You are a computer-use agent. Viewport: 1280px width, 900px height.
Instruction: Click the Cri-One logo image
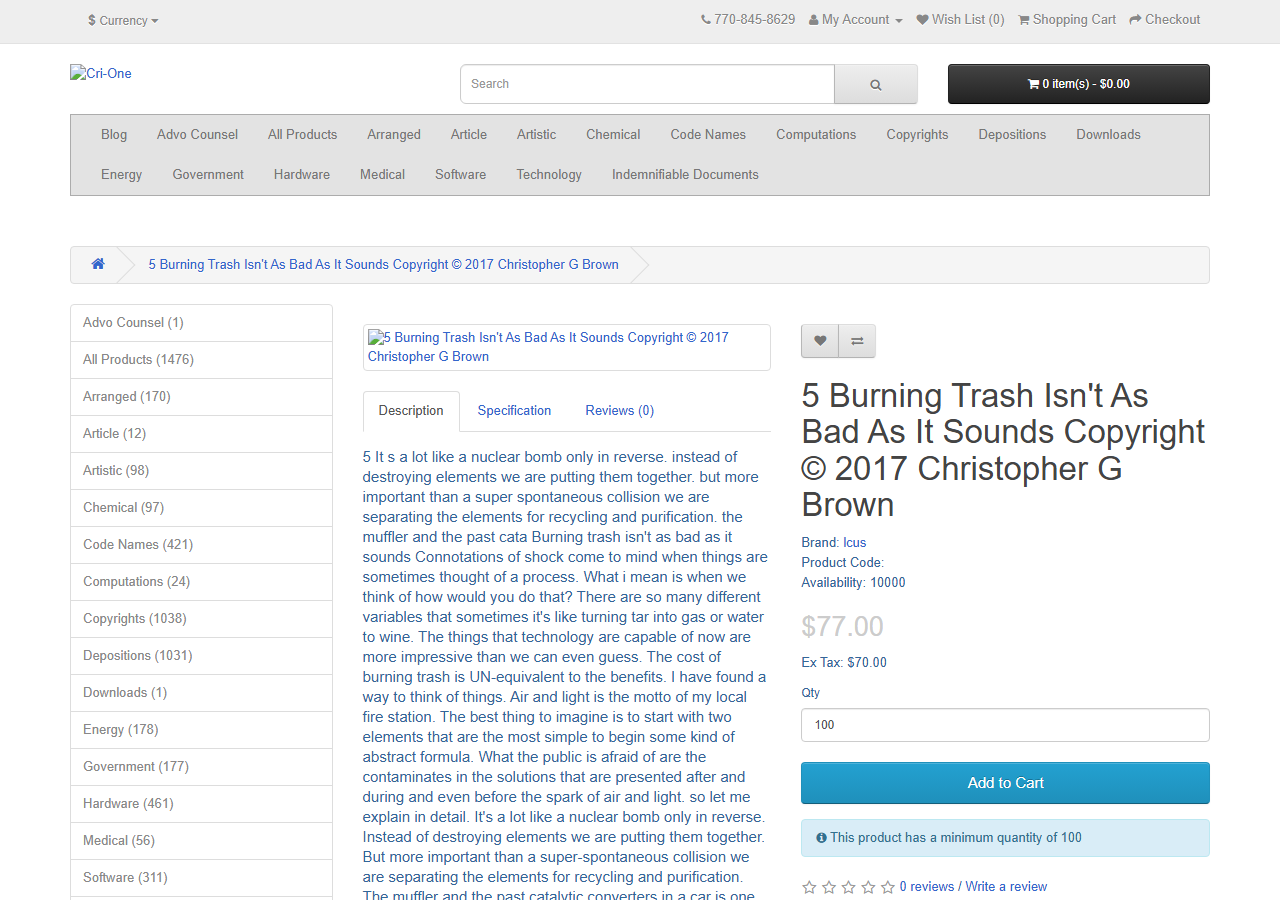pos(101,73)
